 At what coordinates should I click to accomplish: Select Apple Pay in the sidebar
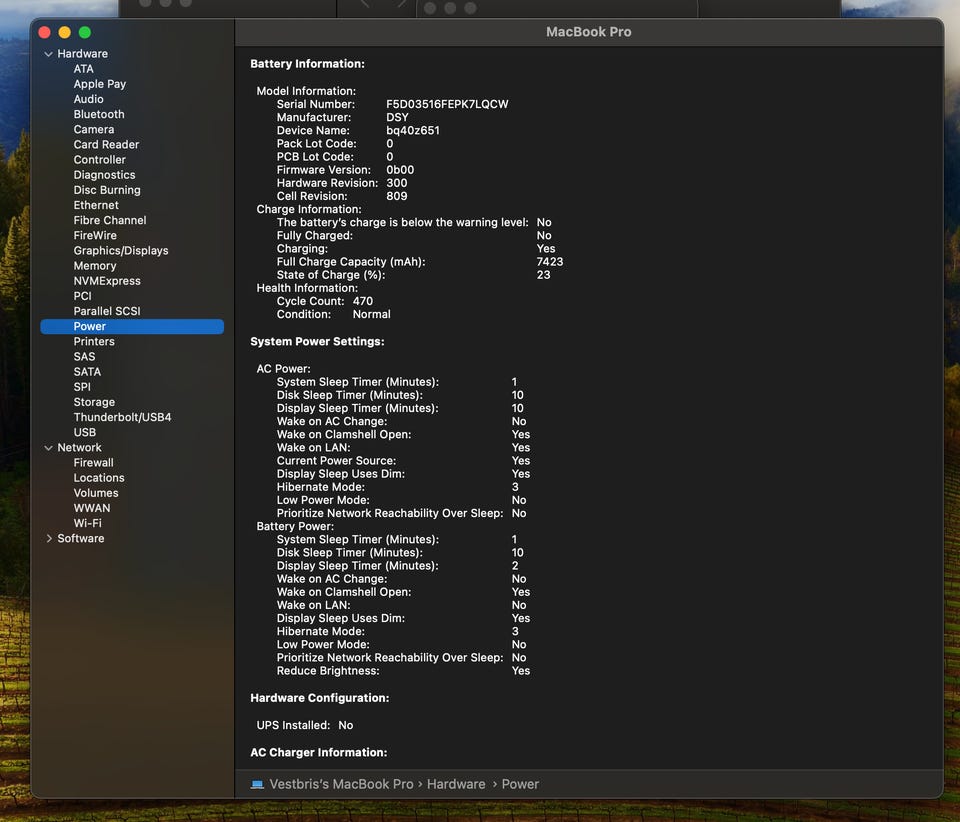click(99, 85)
